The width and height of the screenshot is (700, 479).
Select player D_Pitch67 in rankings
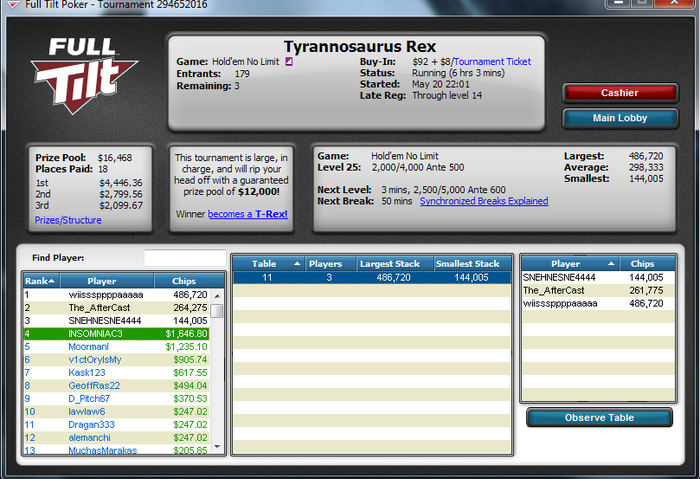[117, 398]
